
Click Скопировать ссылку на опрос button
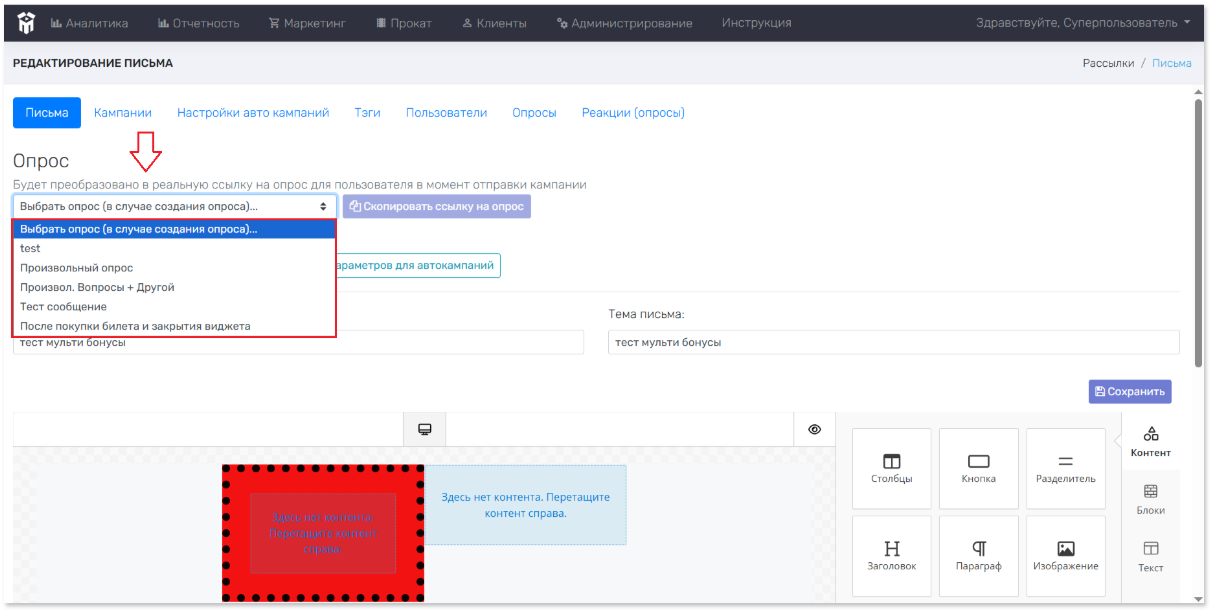coord(436,206)
